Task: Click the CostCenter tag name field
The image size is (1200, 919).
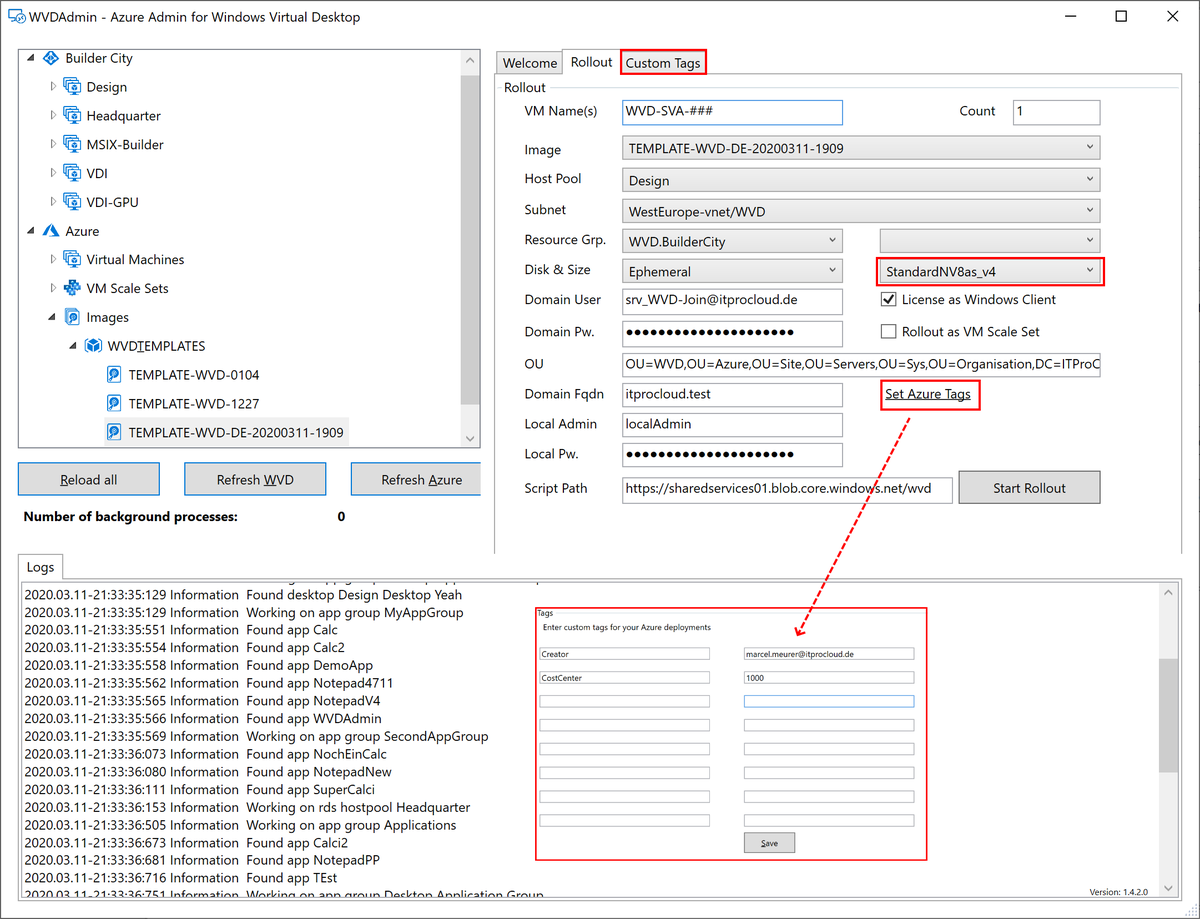Action: 624,678
